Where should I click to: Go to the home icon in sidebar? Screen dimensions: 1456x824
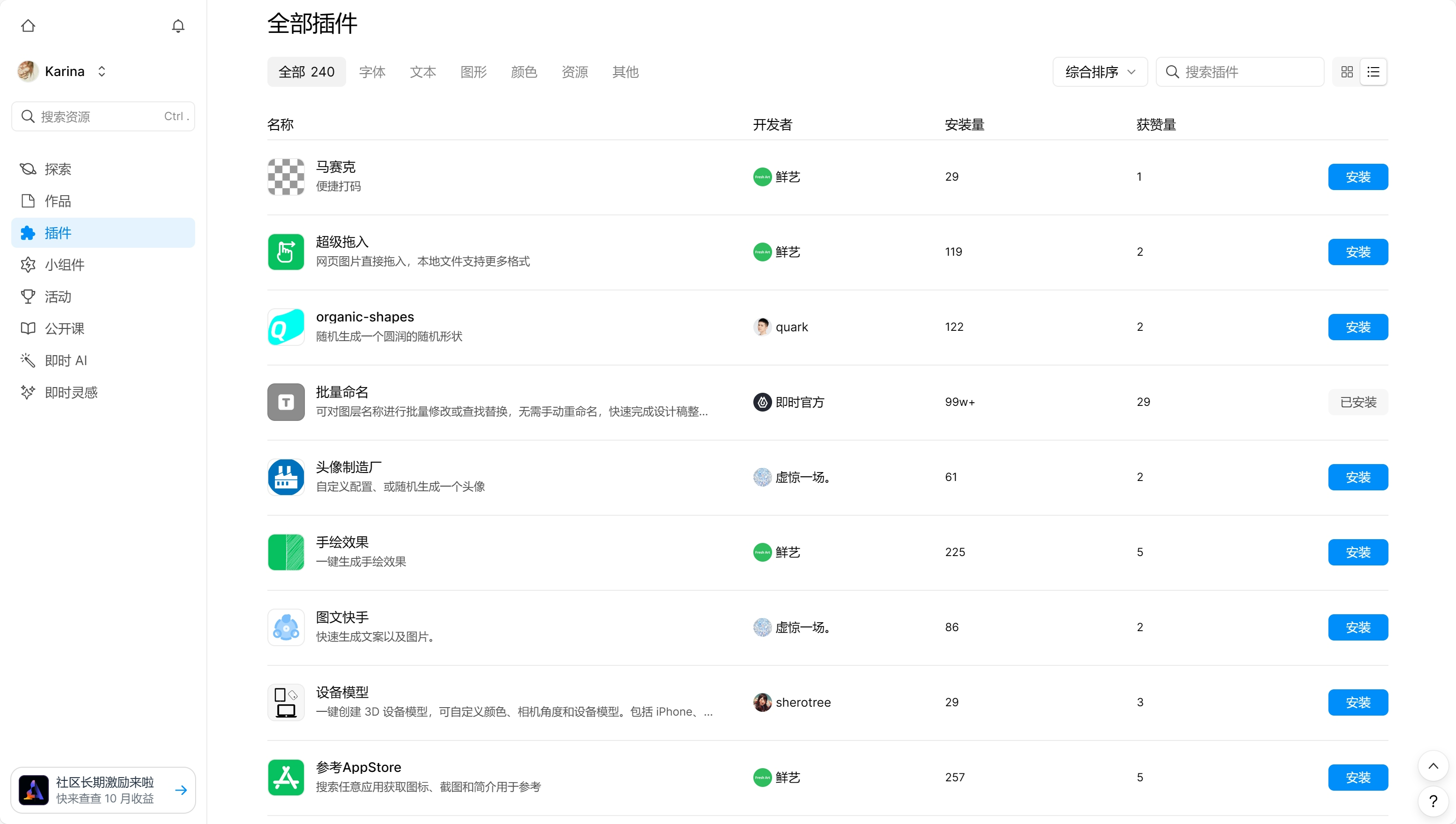(x=28, y=26)
